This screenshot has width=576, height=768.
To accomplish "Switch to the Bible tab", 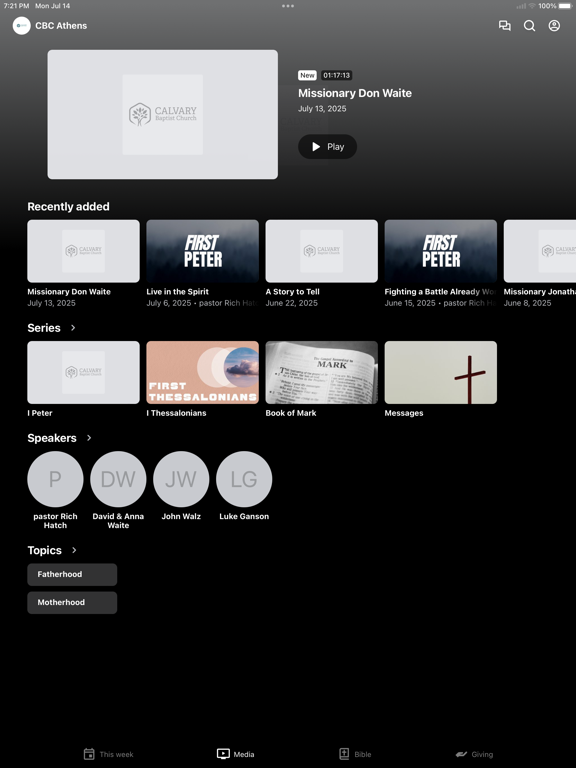I will pyautogui.click(x=355, y=754).
